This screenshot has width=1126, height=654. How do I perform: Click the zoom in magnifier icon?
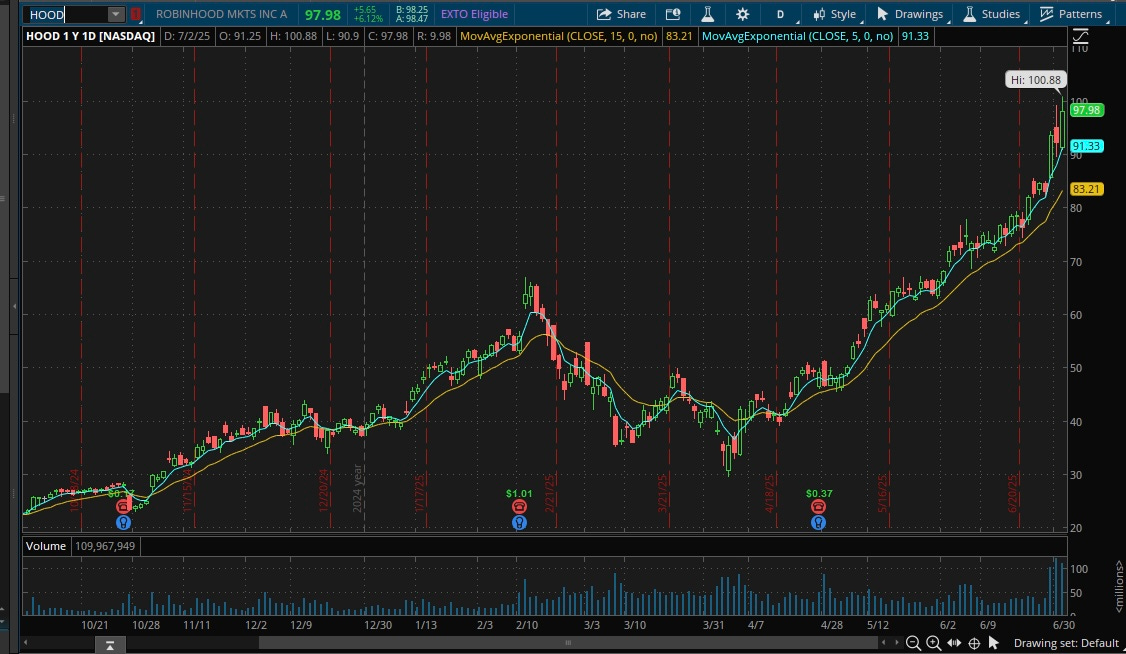tap(933, 643)
